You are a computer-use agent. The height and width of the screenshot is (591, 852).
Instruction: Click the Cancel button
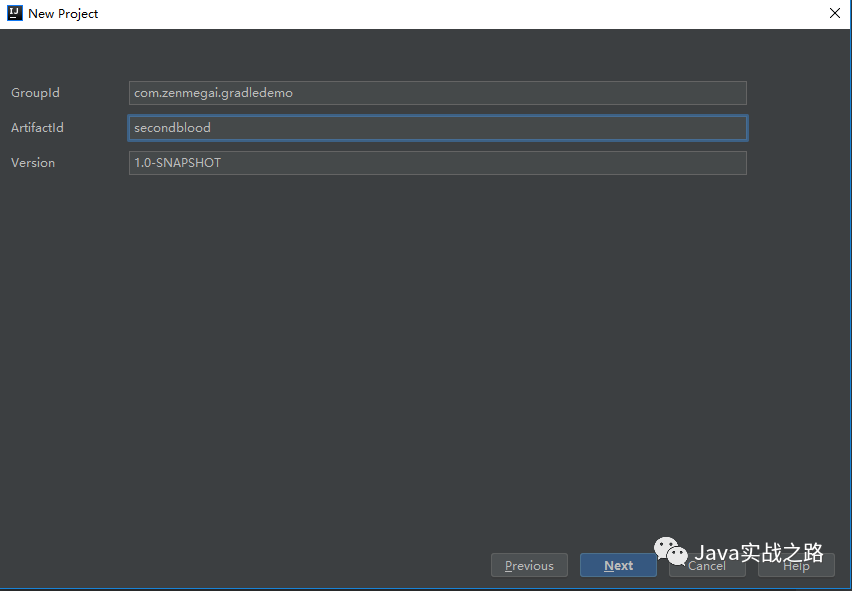[x=707, y=566]
